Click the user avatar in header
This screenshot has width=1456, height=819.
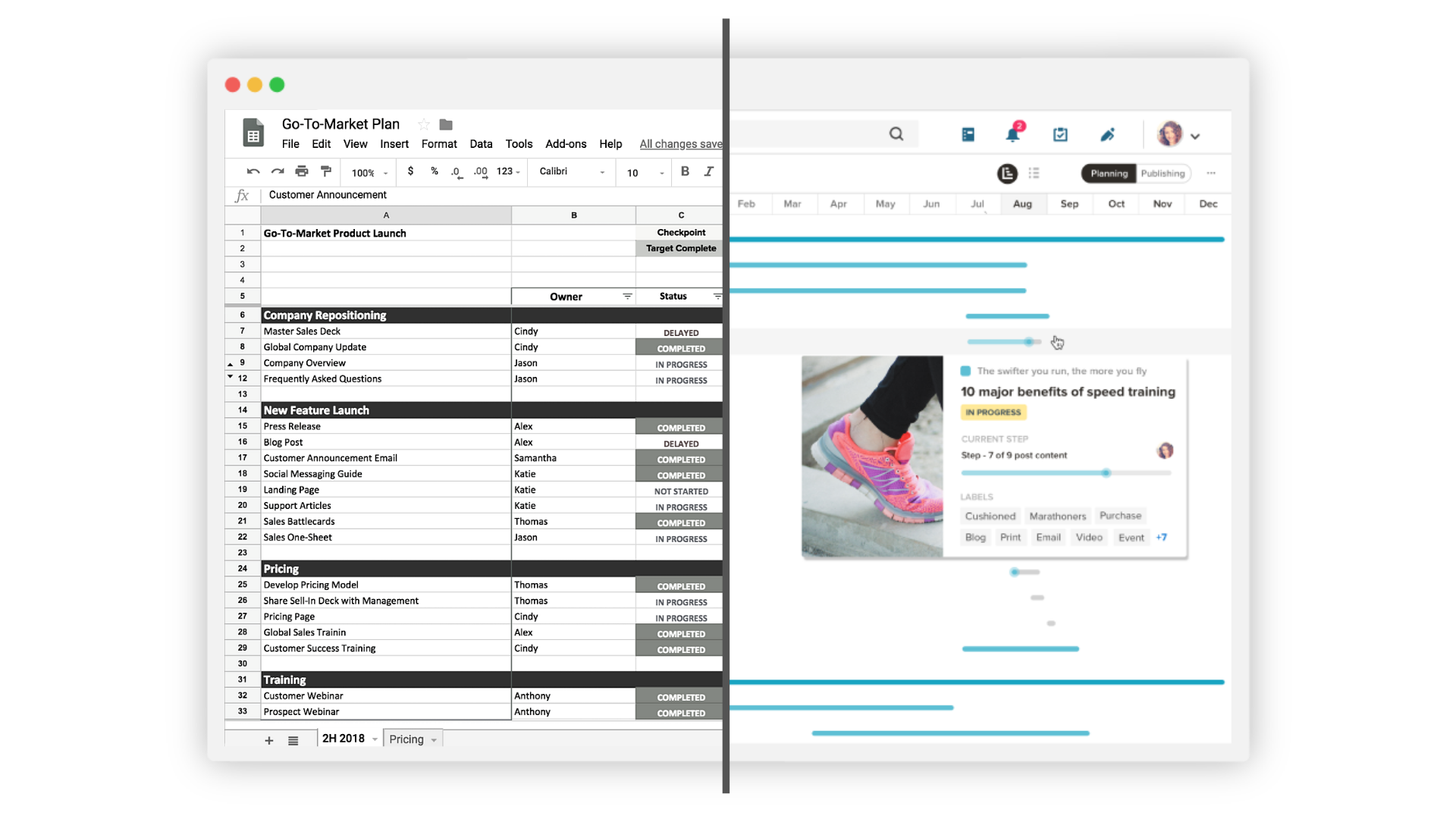pos(1170,134)
